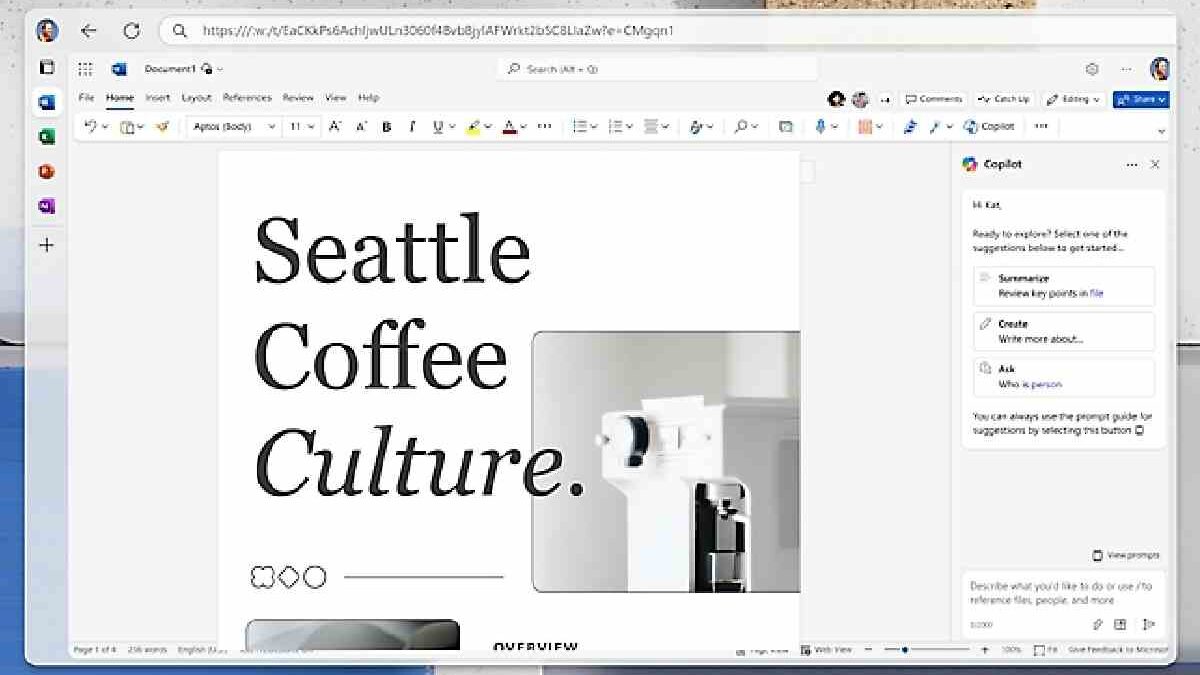The height and width of the screenshot is (675, 1200).
Task: Toggle underline formatting
Action: (x=438, y=127)
